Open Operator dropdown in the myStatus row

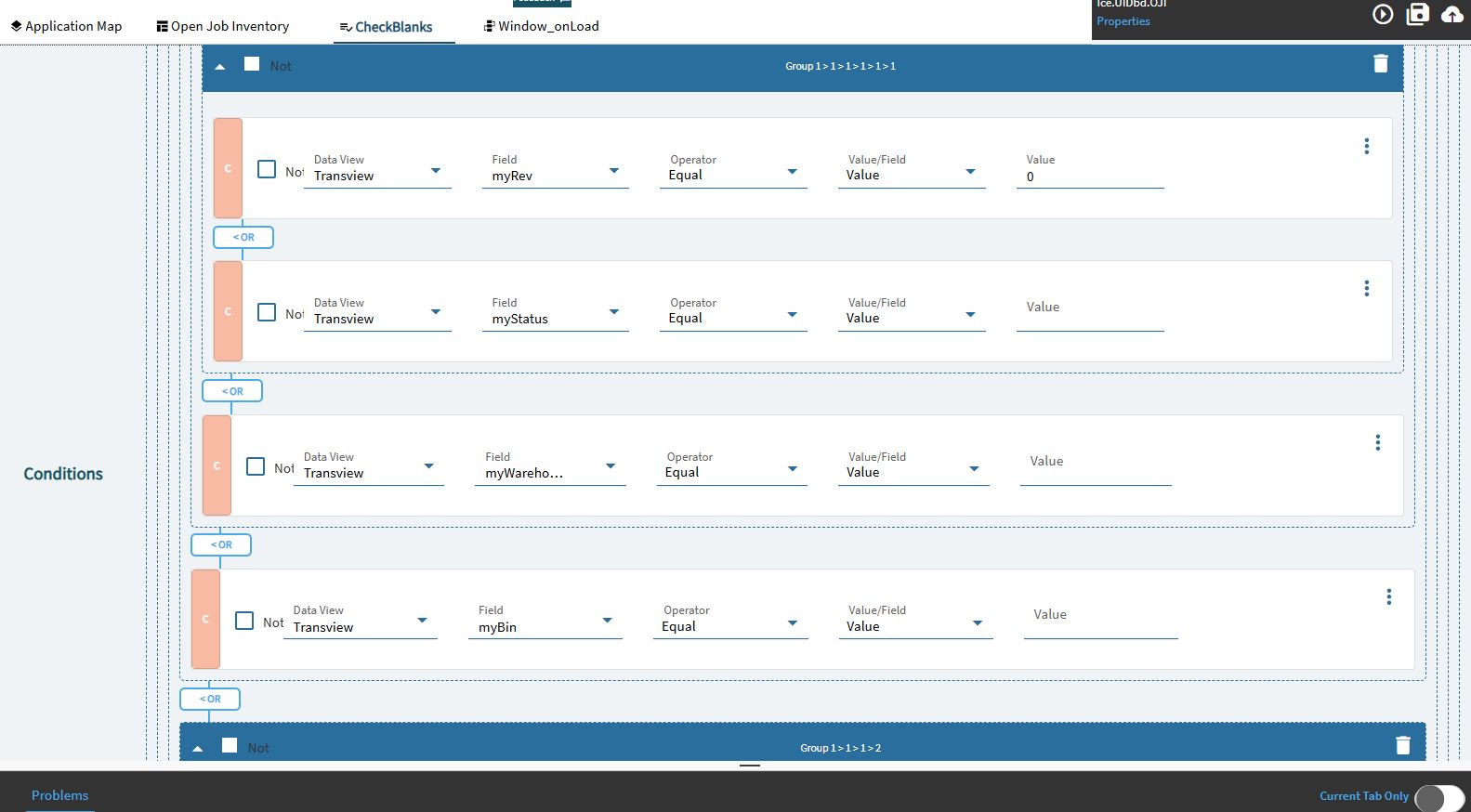(x=733, y=313)
